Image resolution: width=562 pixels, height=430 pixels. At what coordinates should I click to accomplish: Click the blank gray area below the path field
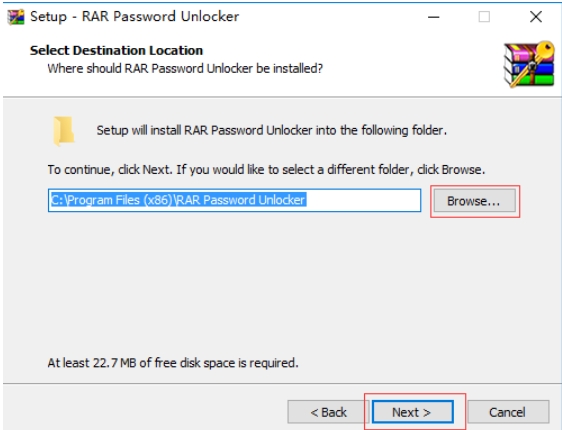point(234,283)
